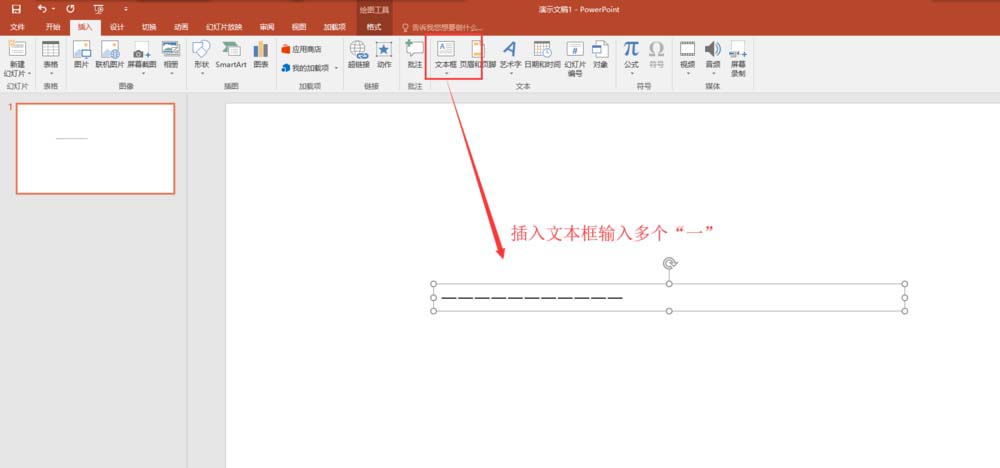
Task: Open the 文件 (File) menu
Action: pos(17,27)
